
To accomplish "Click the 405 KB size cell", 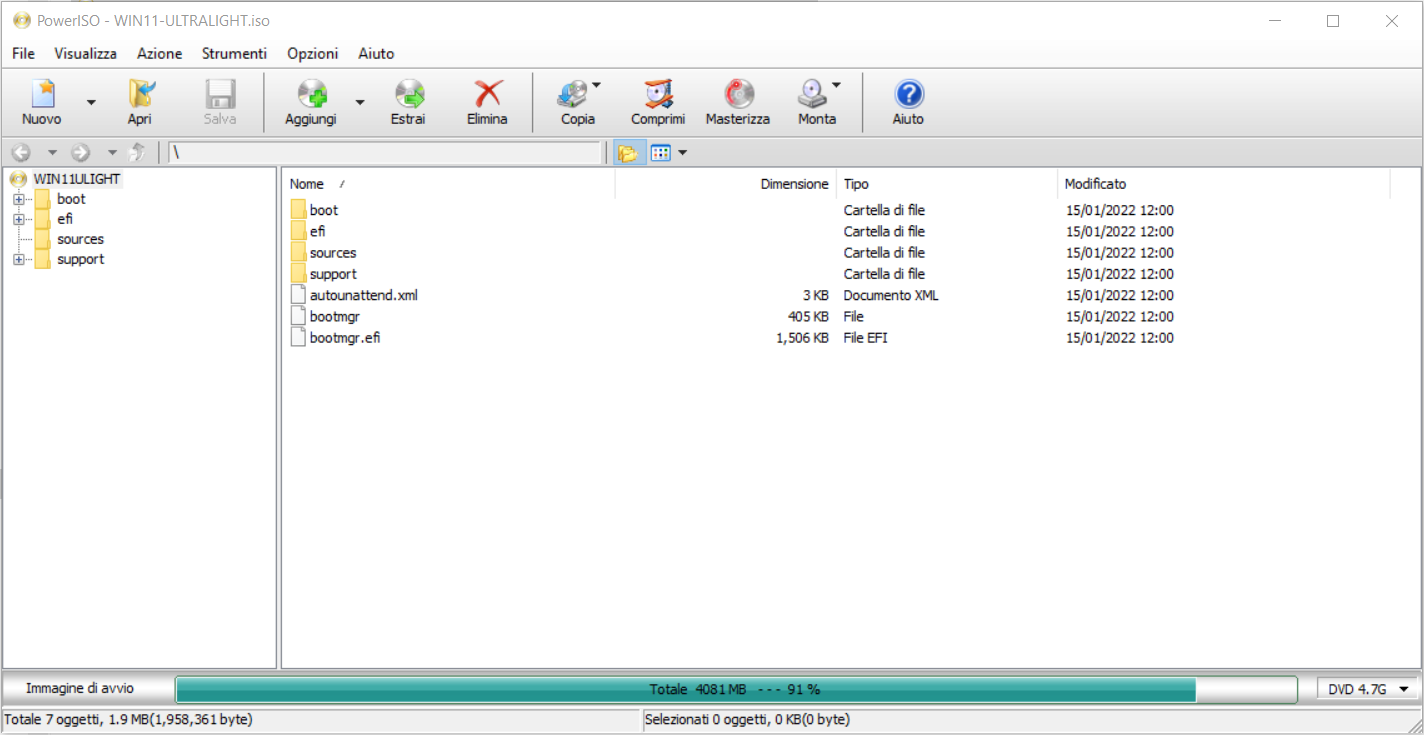I will pos(808,316).
